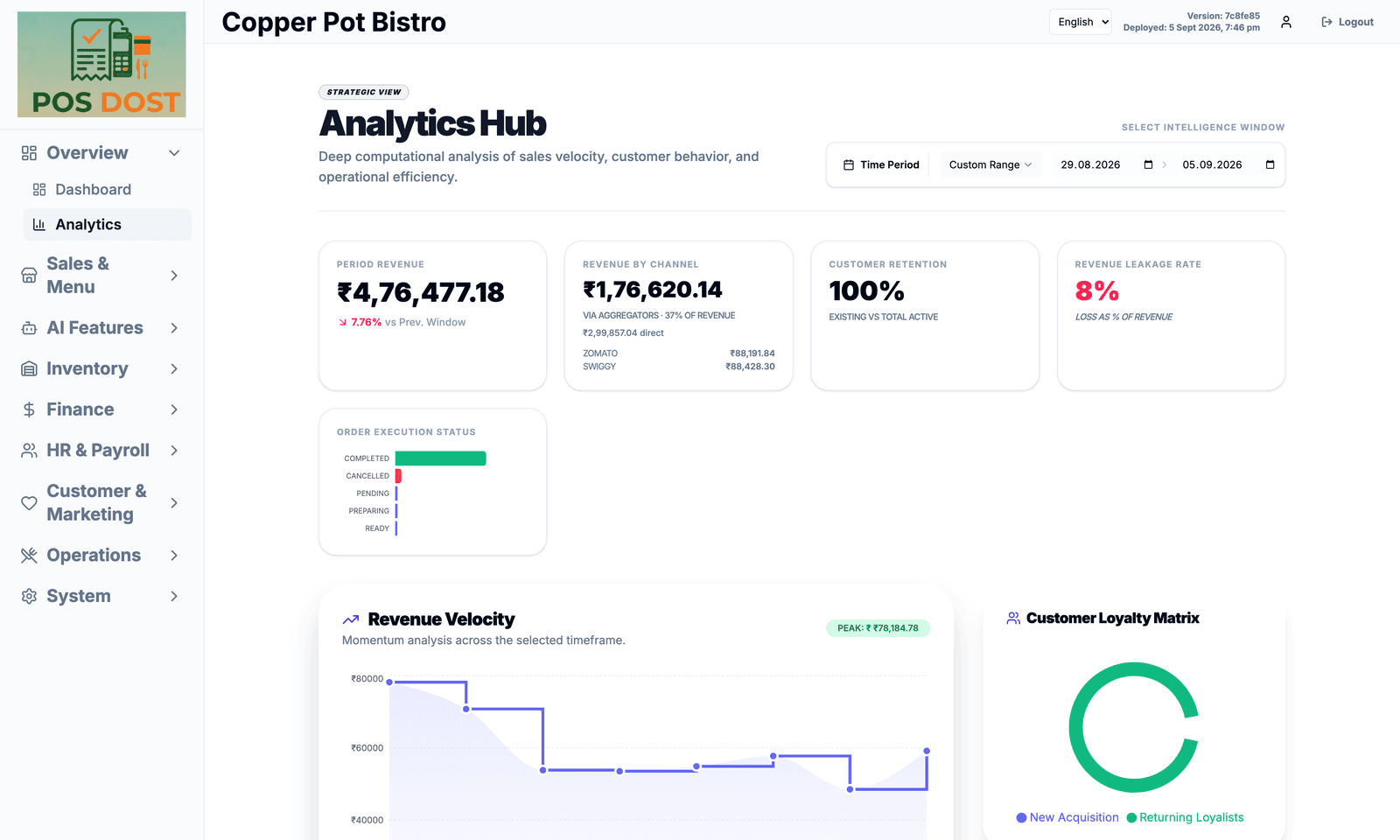Click the PEAK ₹78,184.78 badge
The image size is (1400, 840).
pyautogui.click(x=878, y=628)
